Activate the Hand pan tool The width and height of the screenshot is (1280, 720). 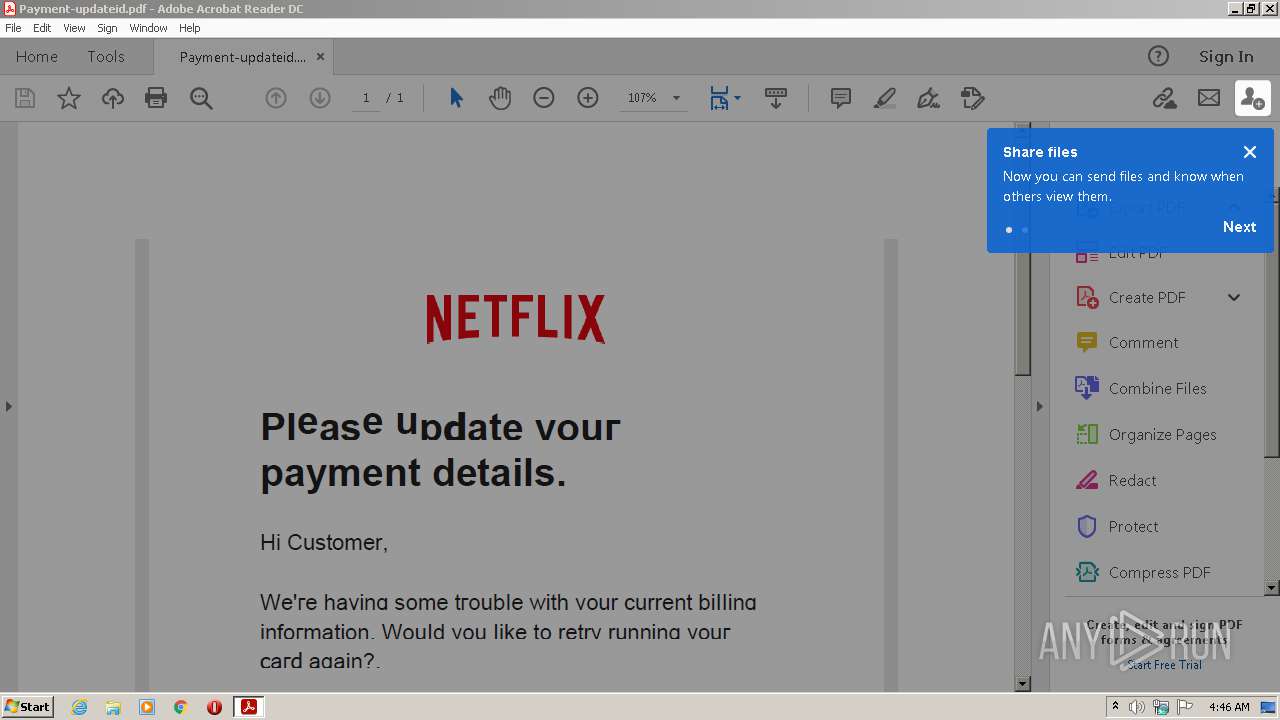click(x=499, y=98)
